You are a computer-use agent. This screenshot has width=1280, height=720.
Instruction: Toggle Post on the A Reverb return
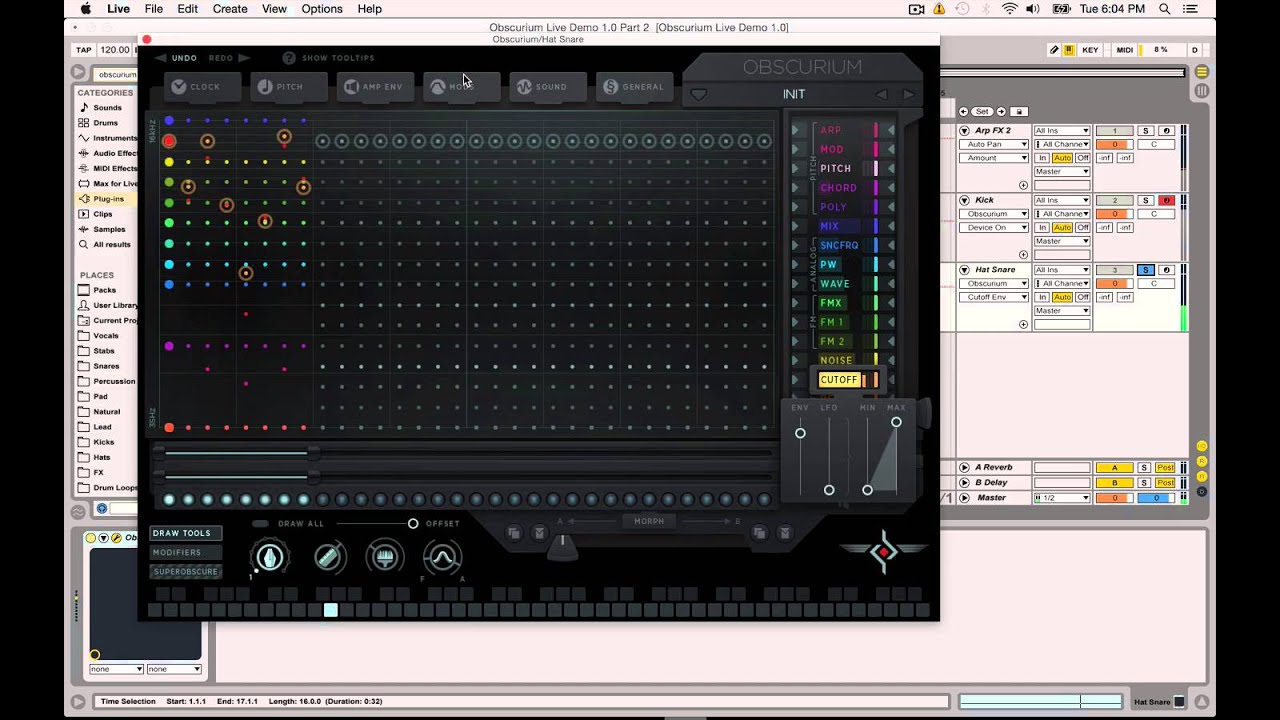click(1165, 468)
